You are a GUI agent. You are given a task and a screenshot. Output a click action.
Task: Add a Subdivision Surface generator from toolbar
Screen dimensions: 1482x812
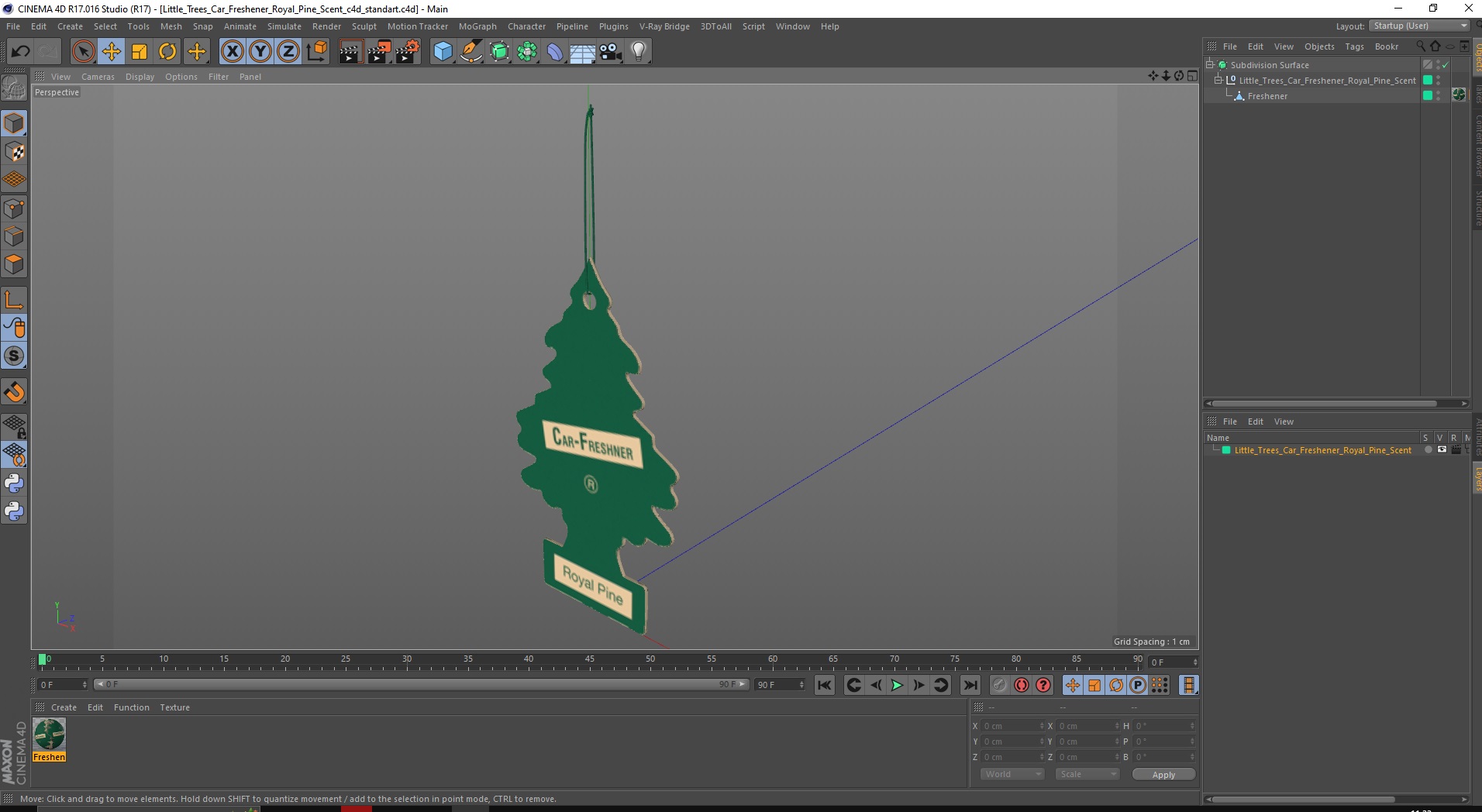(499, 52)
